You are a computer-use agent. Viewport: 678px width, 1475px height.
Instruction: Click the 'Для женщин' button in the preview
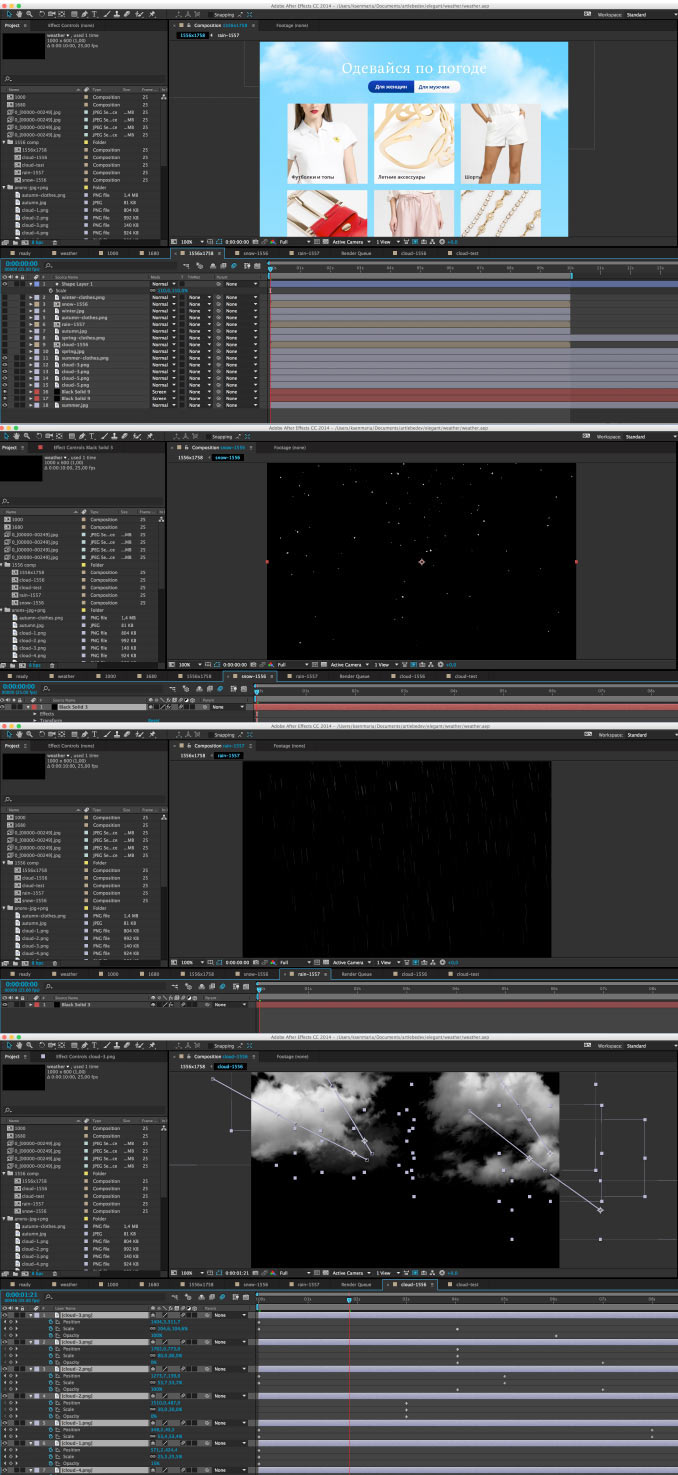point(391,87)
